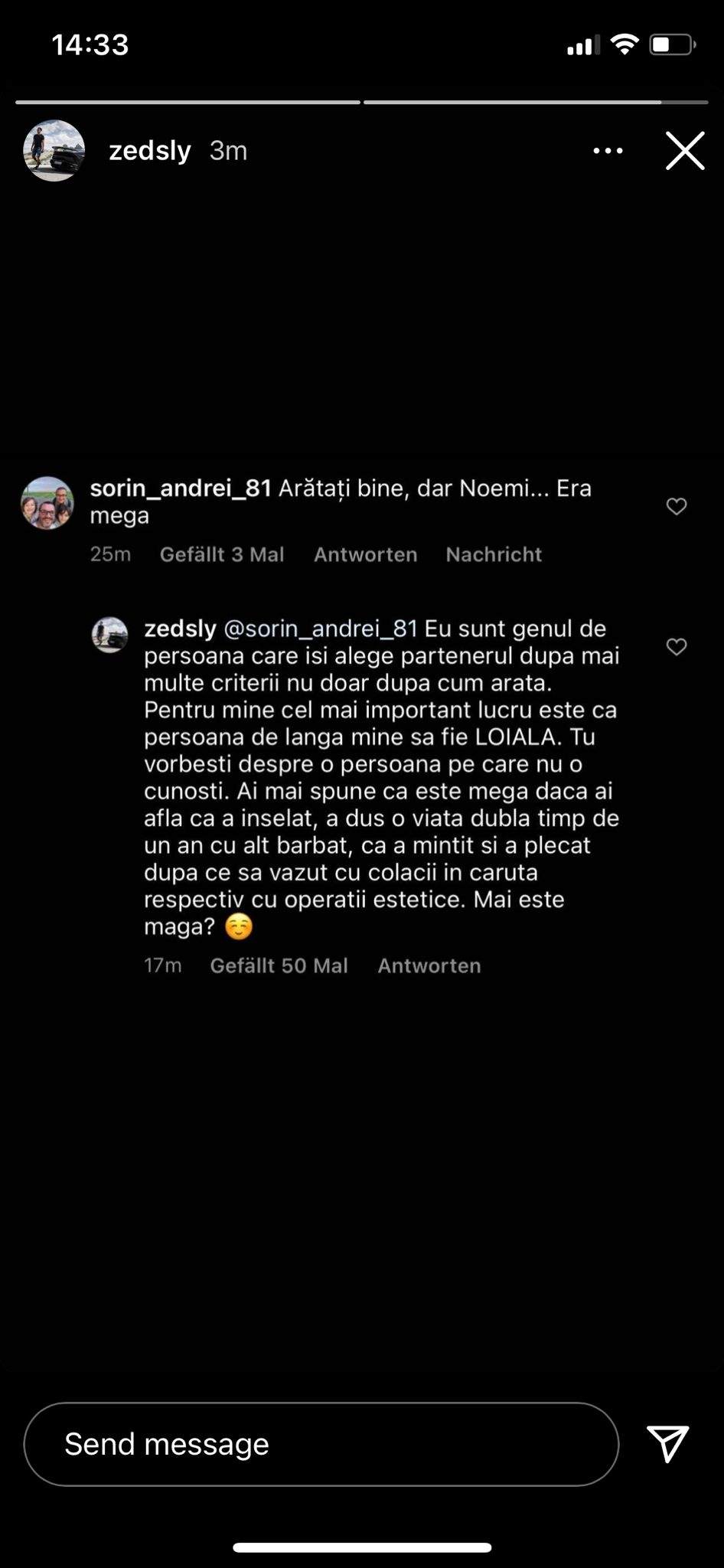Screen dimensions: 724x1568
Task: Open zedsly's story profile picture
Action: tap(54, 151)
